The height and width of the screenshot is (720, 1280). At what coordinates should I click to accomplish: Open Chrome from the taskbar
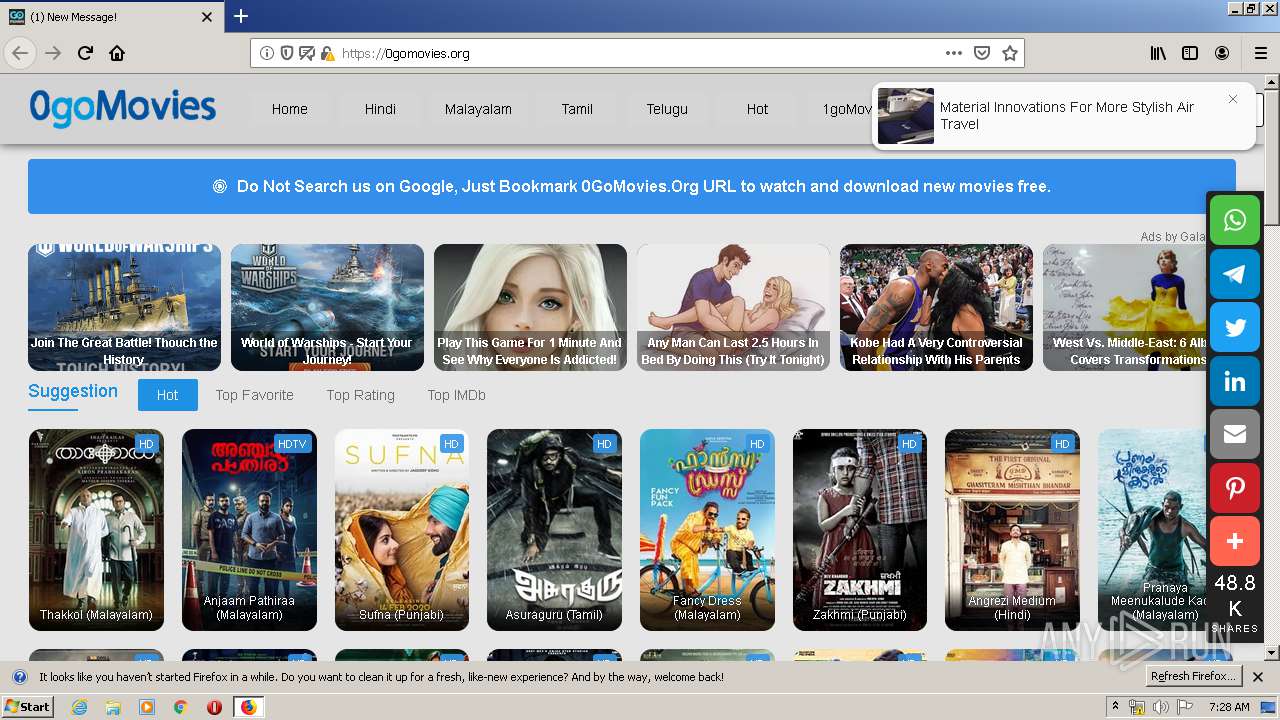[x=180, y=707]
